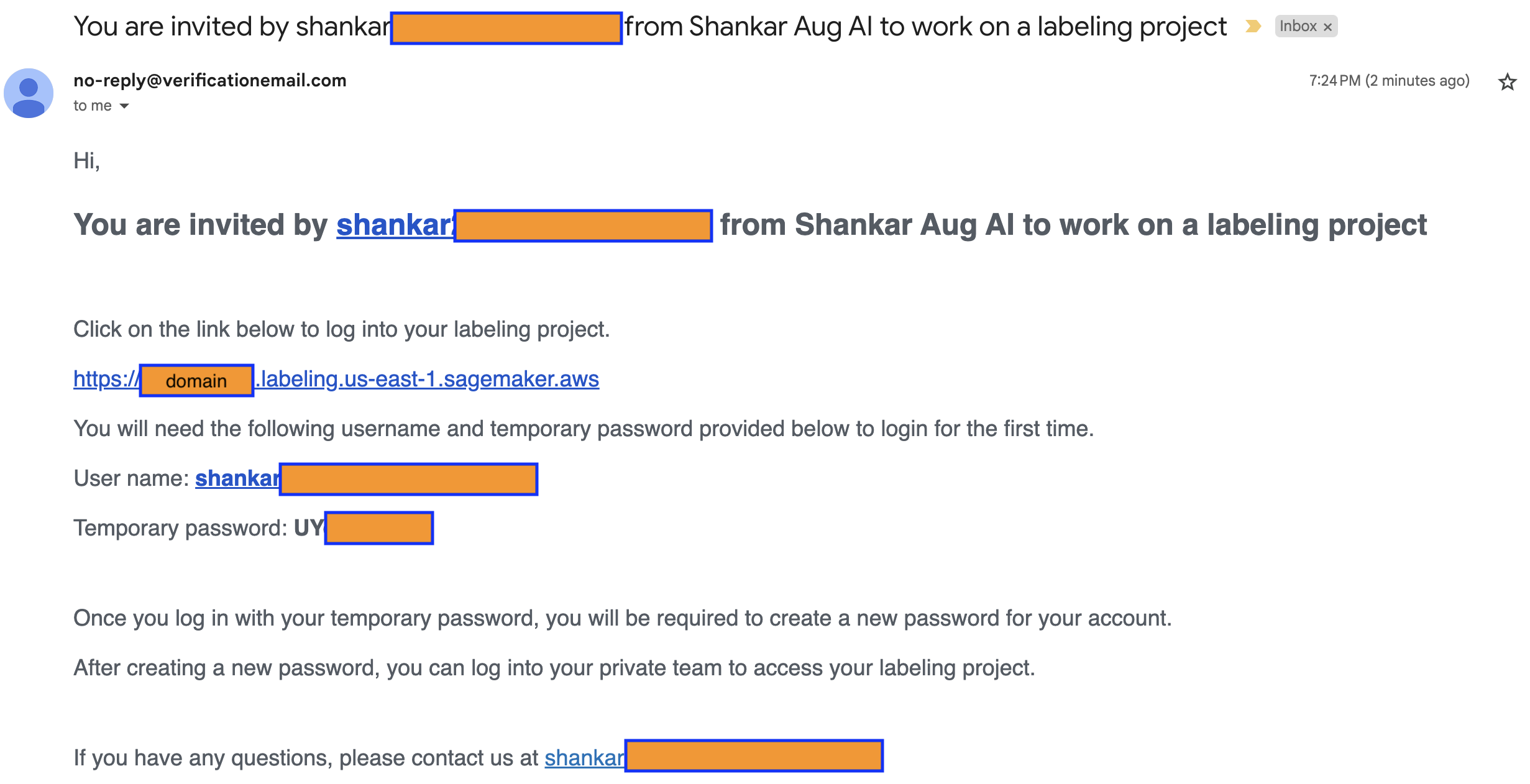Click the sender's profile avatar
Viewport: 1530px width, 784px height.
(x=29, y=93)
